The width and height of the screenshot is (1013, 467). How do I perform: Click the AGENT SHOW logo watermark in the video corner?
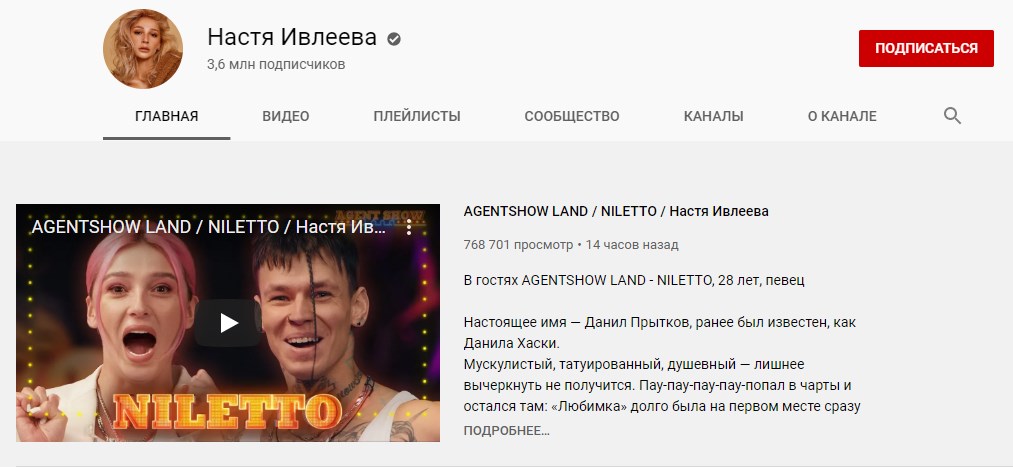tap(380, 215)
